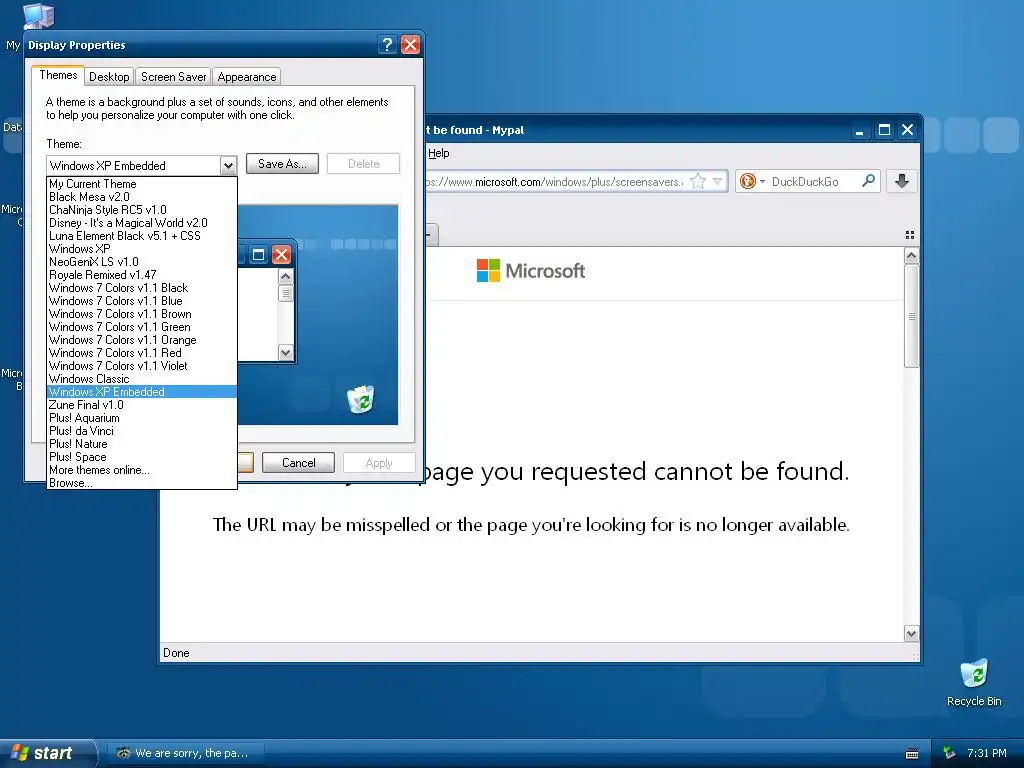Click the tab groups grid icon in Mypal
1024x768 pixels.
click(910, 235)
